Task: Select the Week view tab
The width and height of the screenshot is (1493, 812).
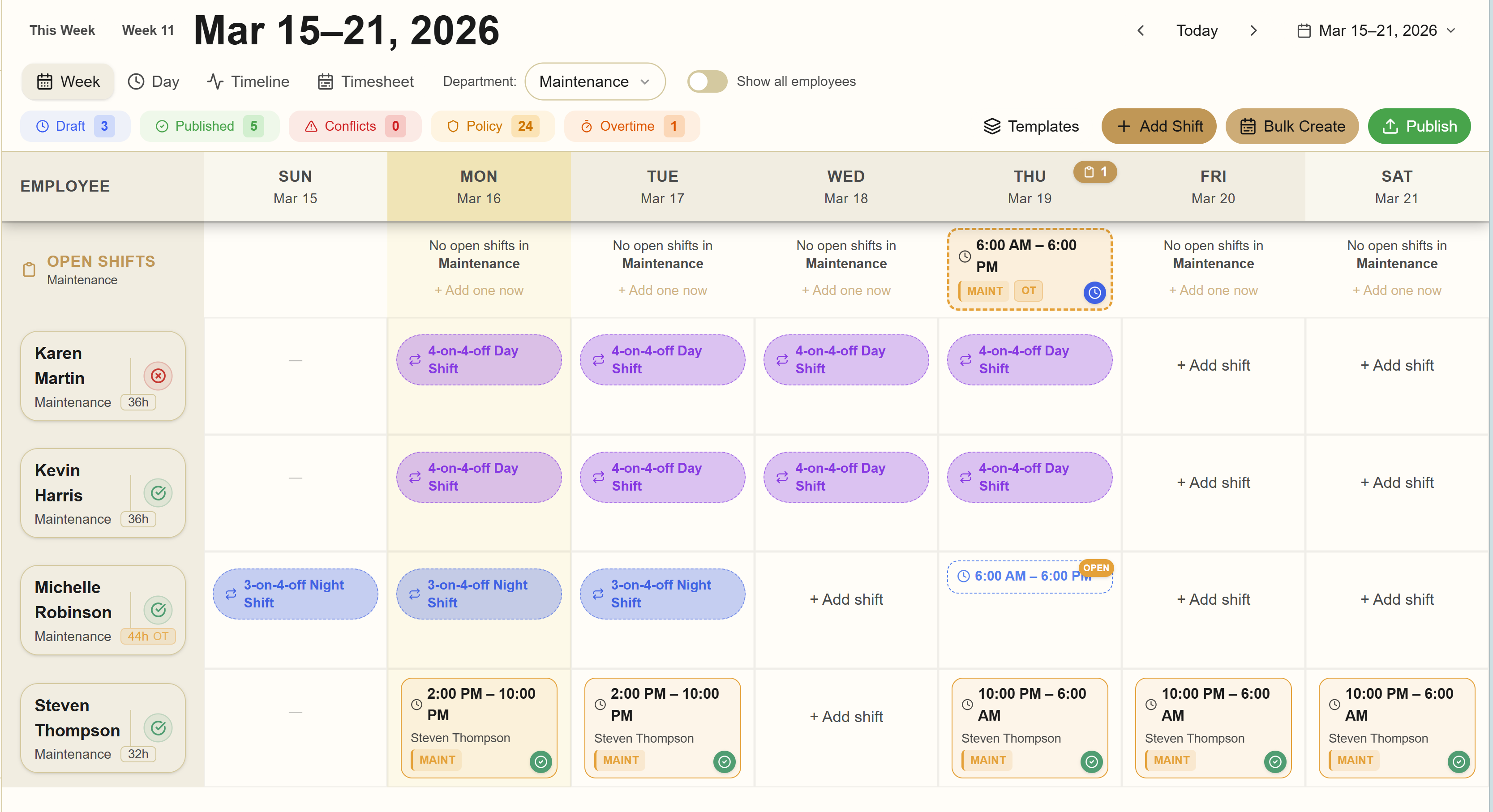Action: [68, 81]
